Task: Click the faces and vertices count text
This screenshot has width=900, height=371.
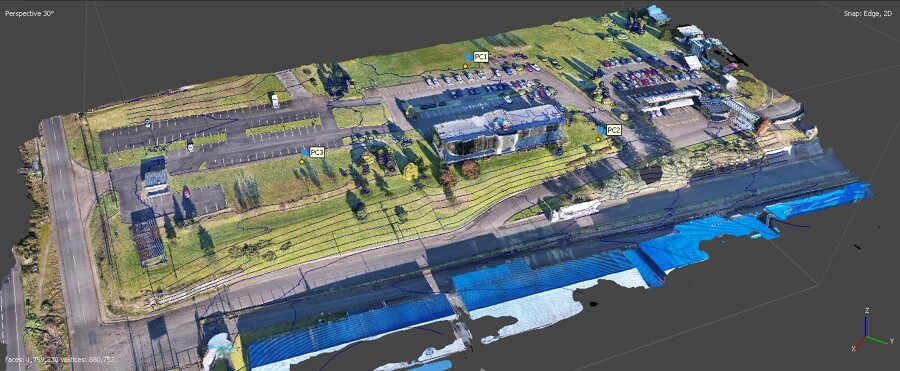Action: pos(60,360)
